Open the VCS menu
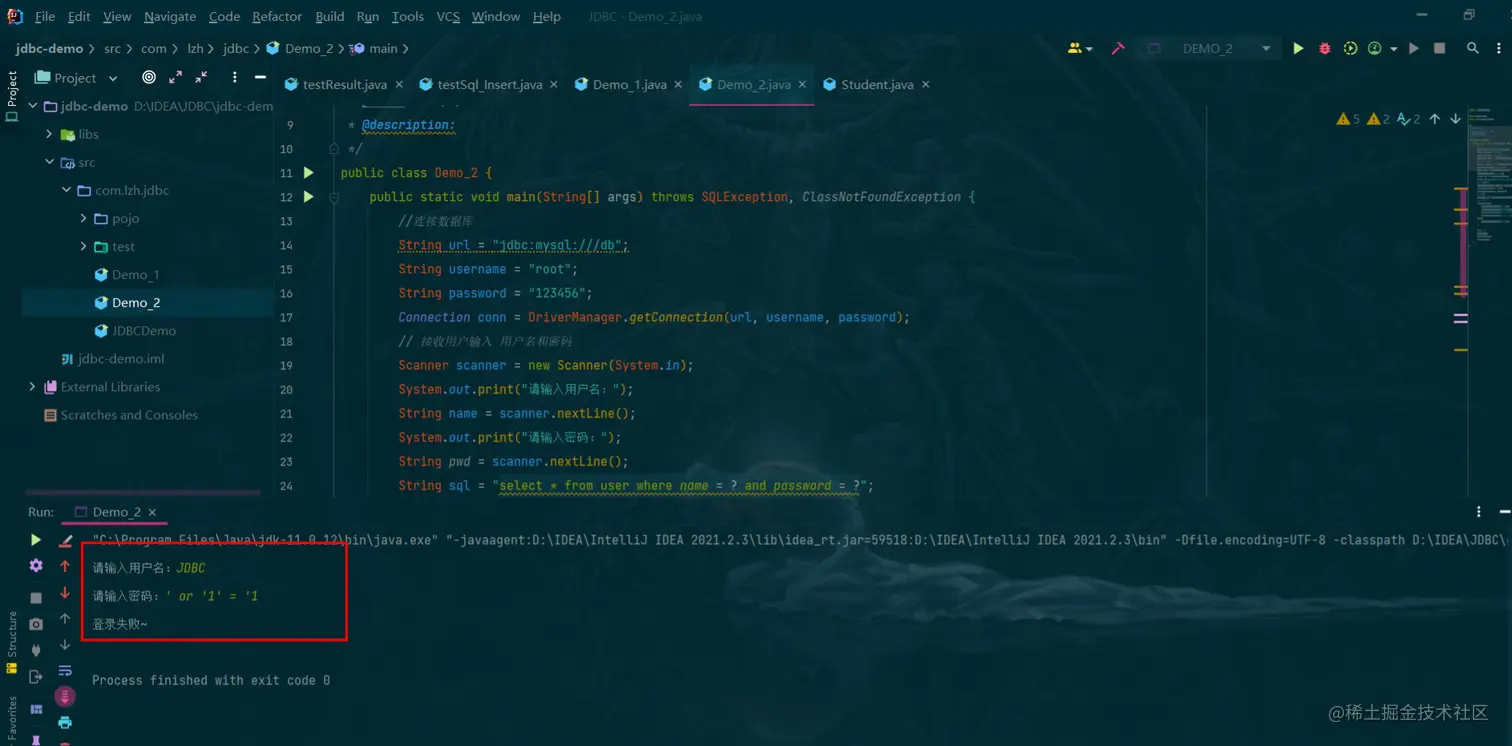The image size is (1512, 746). tap(448, 16)
